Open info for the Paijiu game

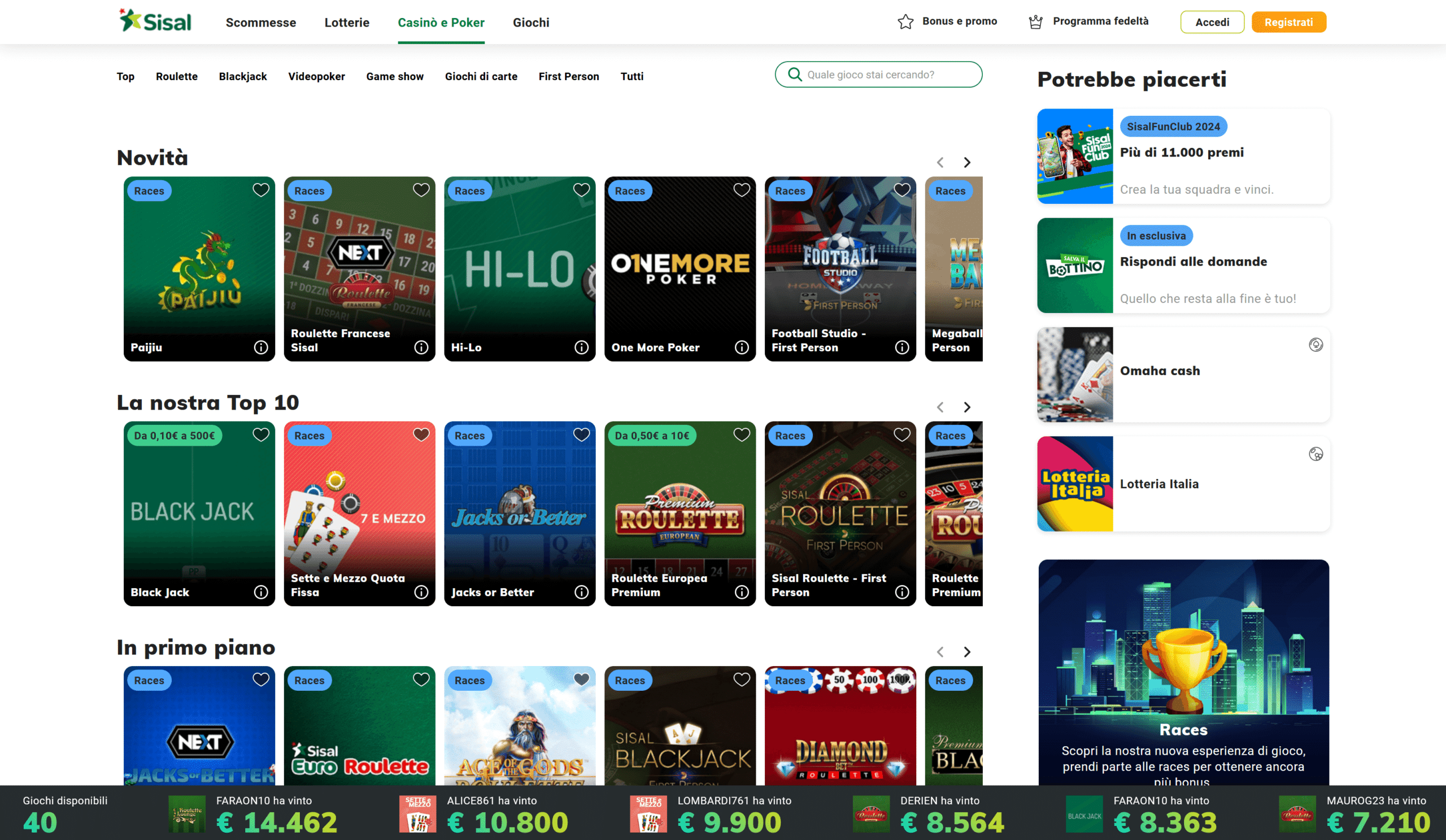click(261, 347)
